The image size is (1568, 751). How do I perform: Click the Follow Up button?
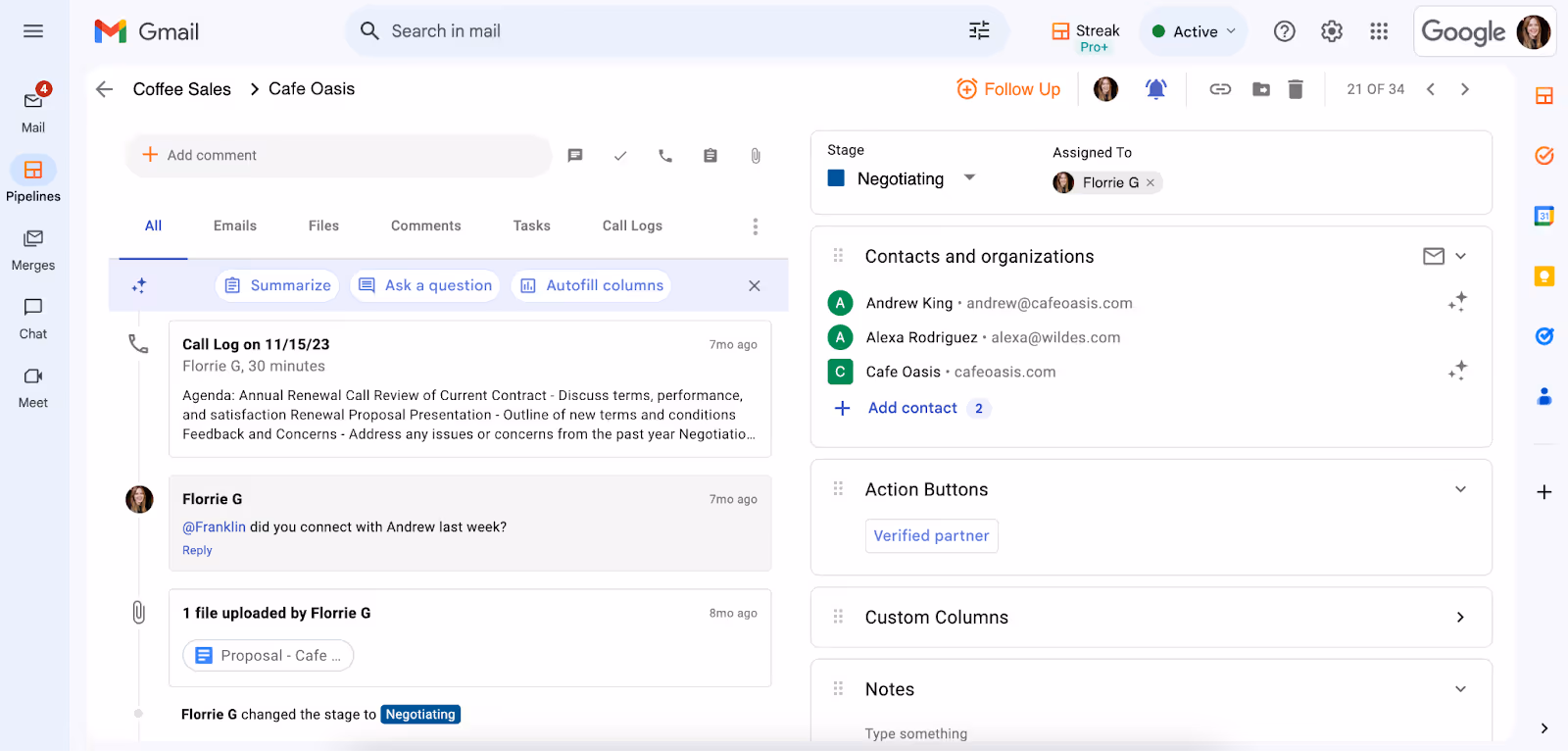1008,89
